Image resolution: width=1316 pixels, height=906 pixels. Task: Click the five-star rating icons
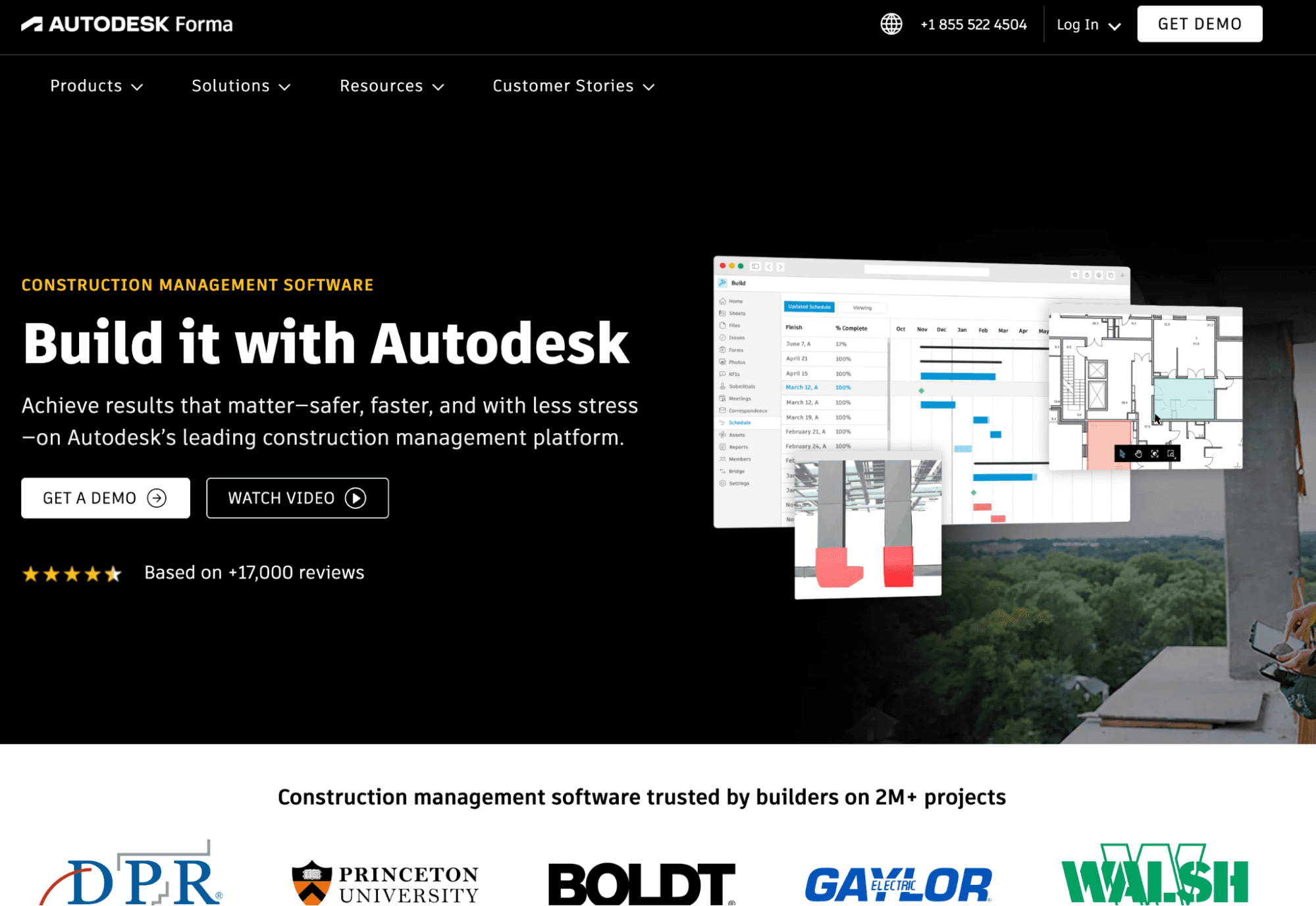pos(72,573)
